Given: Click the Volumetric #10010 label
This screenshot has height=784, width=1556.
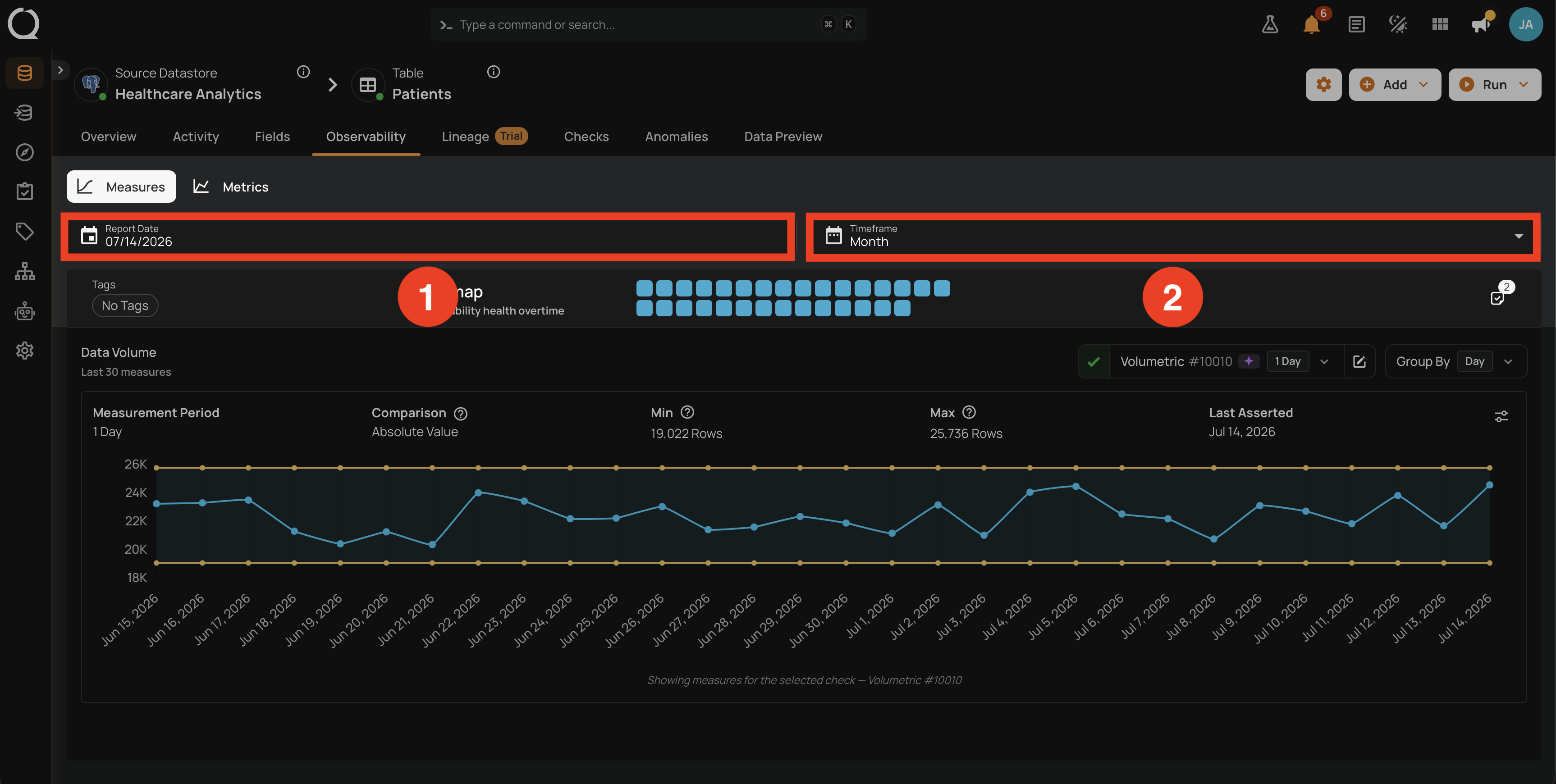Looking at the screenshot, I should pyautogui.click(x=1176, y=362).
